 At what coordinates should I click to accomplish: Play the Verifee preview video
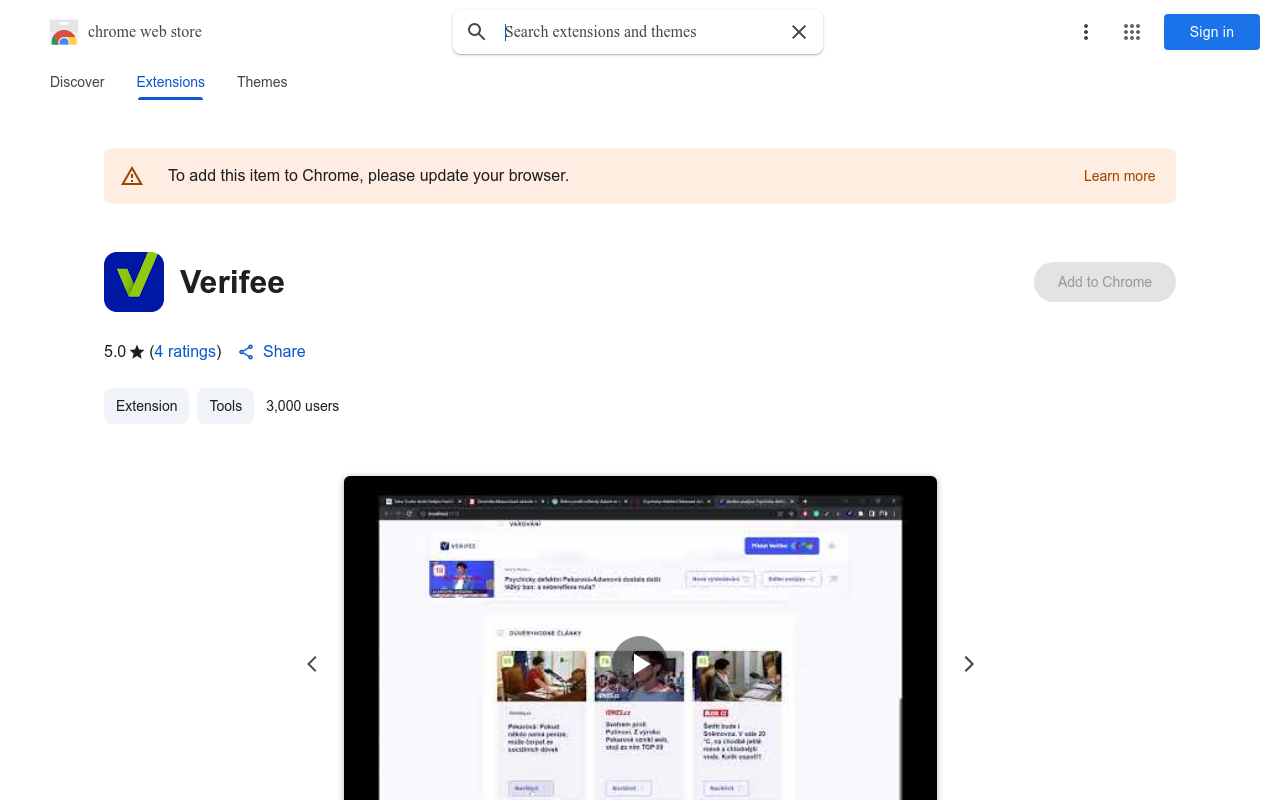coord(640,664)
